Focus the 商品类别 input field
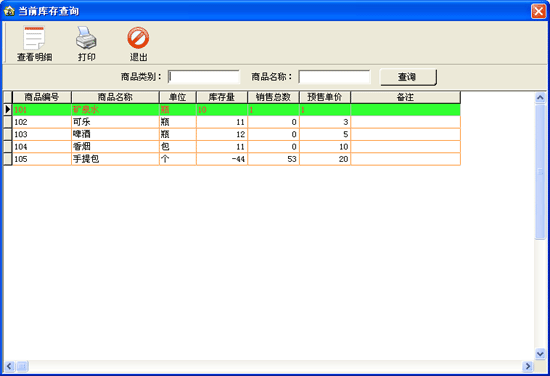The image size is (550, 376). 204,77
